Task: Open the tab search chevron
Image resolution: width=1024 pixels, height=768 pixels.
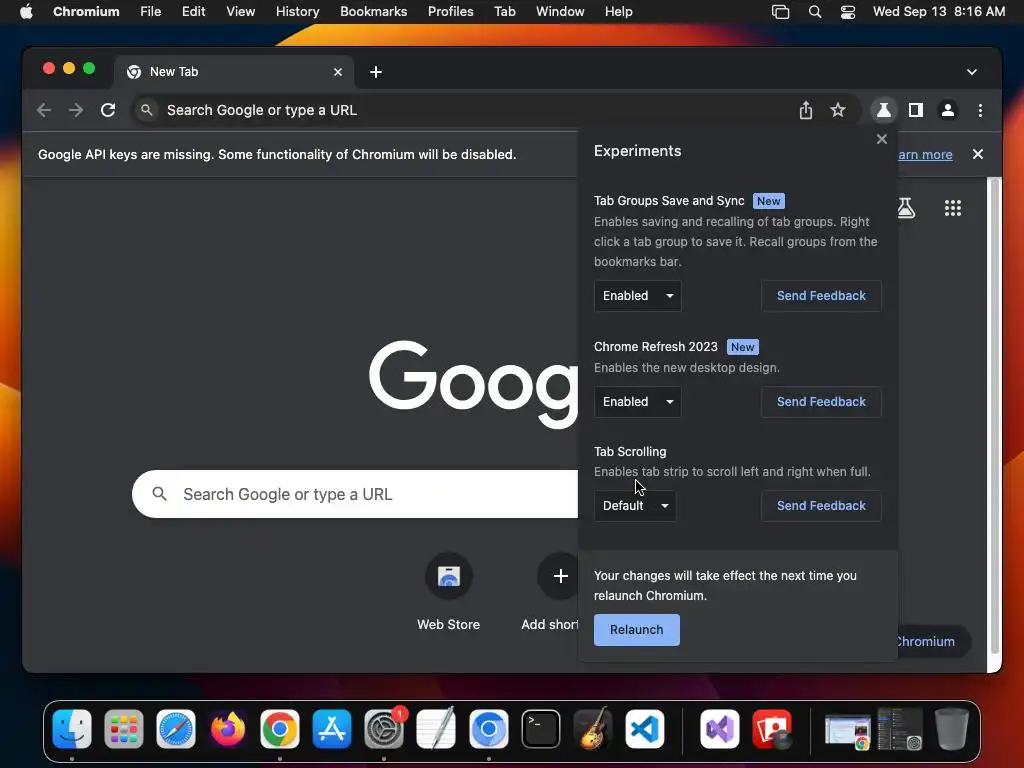Action: 972,72
